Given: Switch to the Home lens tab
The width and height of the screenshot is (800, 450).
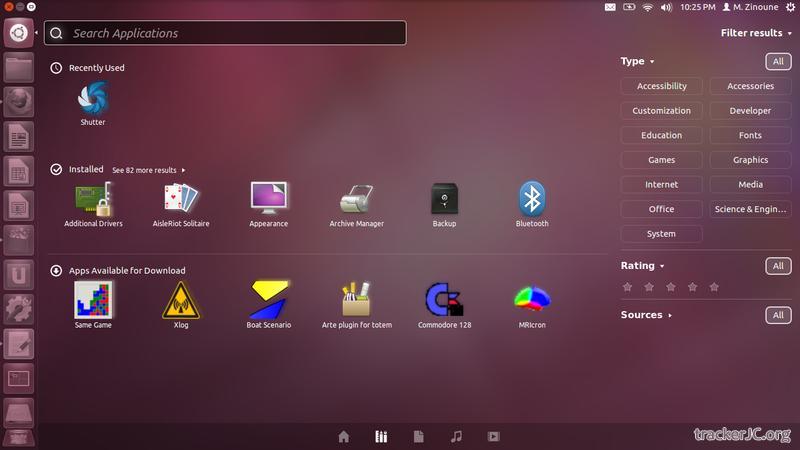Looking at the screenshot, I should tap(344, 436).
